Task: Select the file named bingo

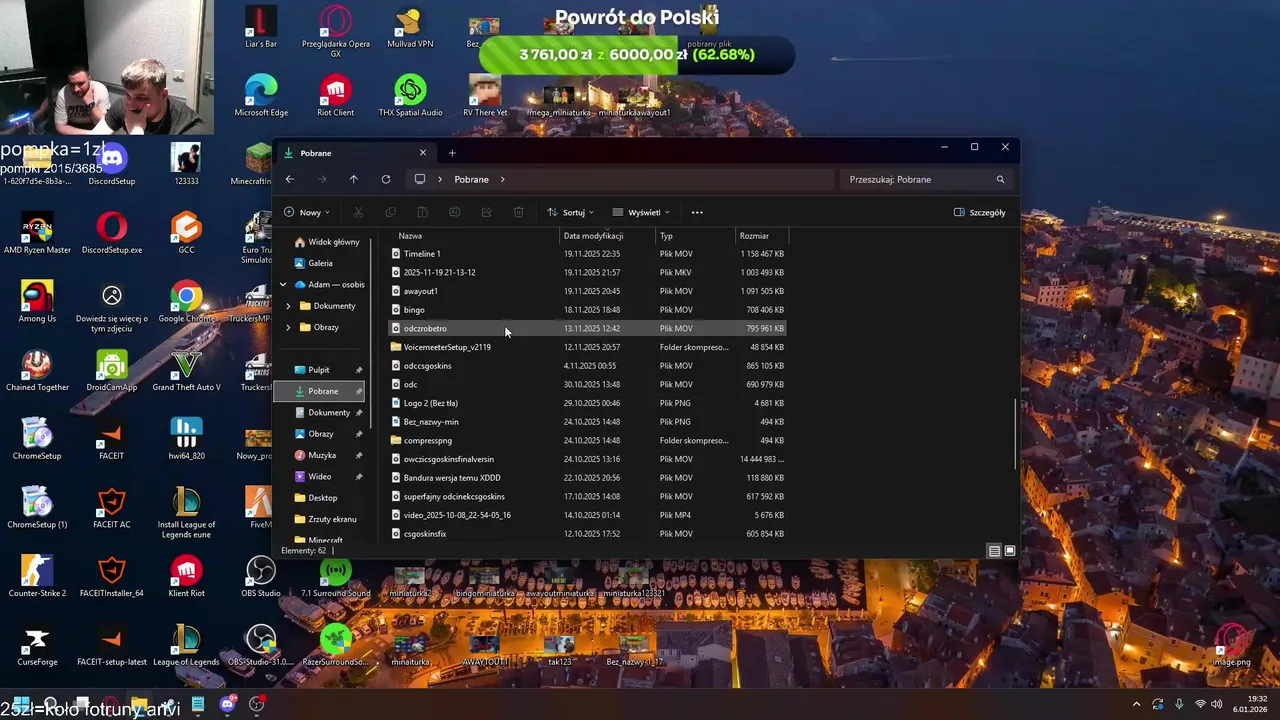Action: click(x=588, y=310)
